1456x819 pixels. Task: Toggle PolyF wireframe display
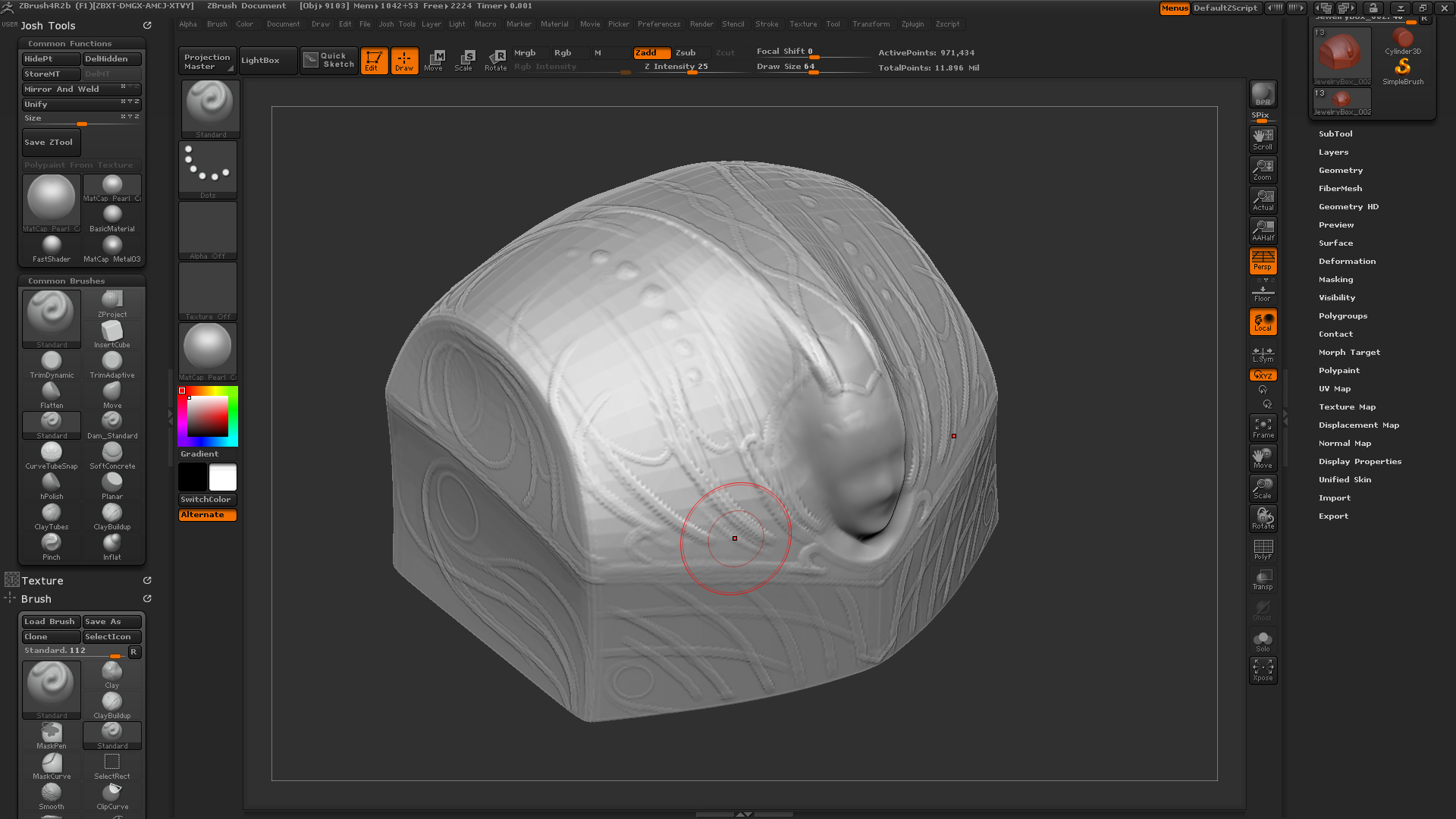[x=1263, y=549]
